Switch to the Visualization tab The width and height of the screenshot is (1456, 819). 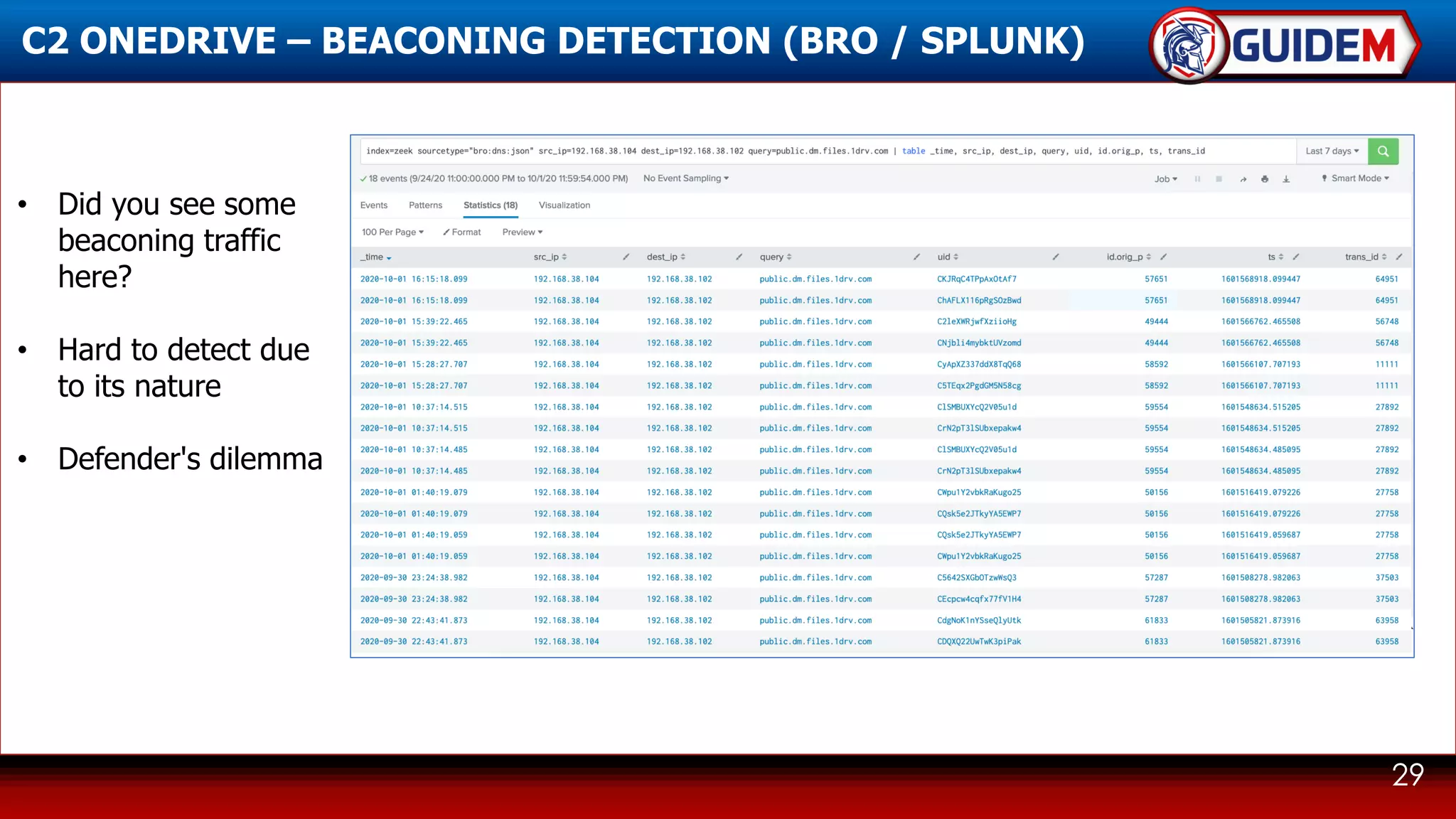click(564, 205)
